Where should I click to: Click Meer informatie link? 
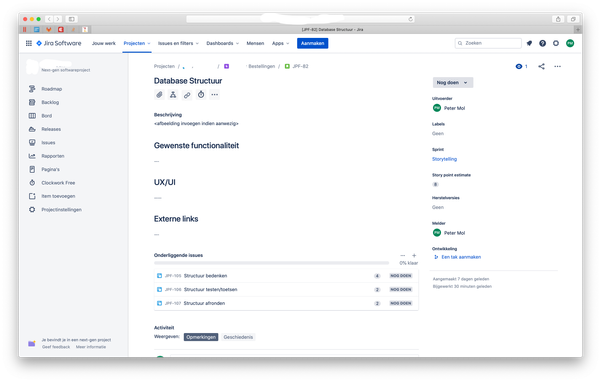point(91,347)
